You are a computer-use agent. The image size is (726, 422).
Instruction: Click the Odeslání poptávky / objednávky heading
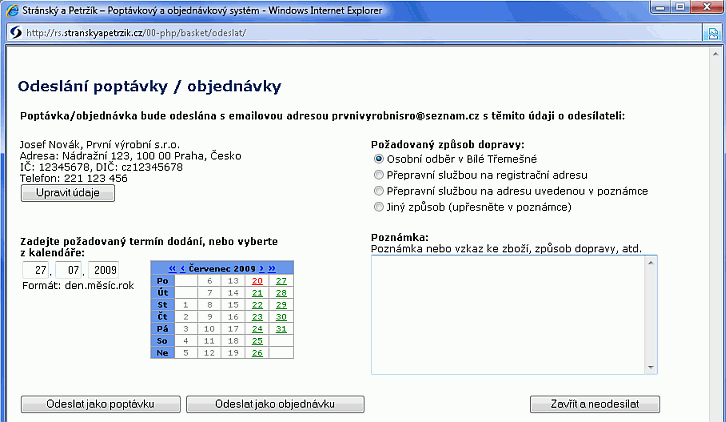(x=150, y=87)
